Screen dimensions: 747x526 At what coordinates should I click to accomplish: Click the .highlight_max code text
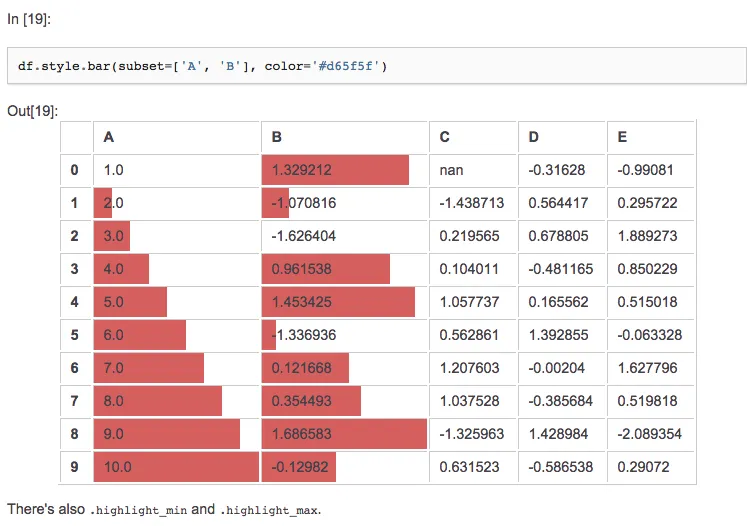268,510
